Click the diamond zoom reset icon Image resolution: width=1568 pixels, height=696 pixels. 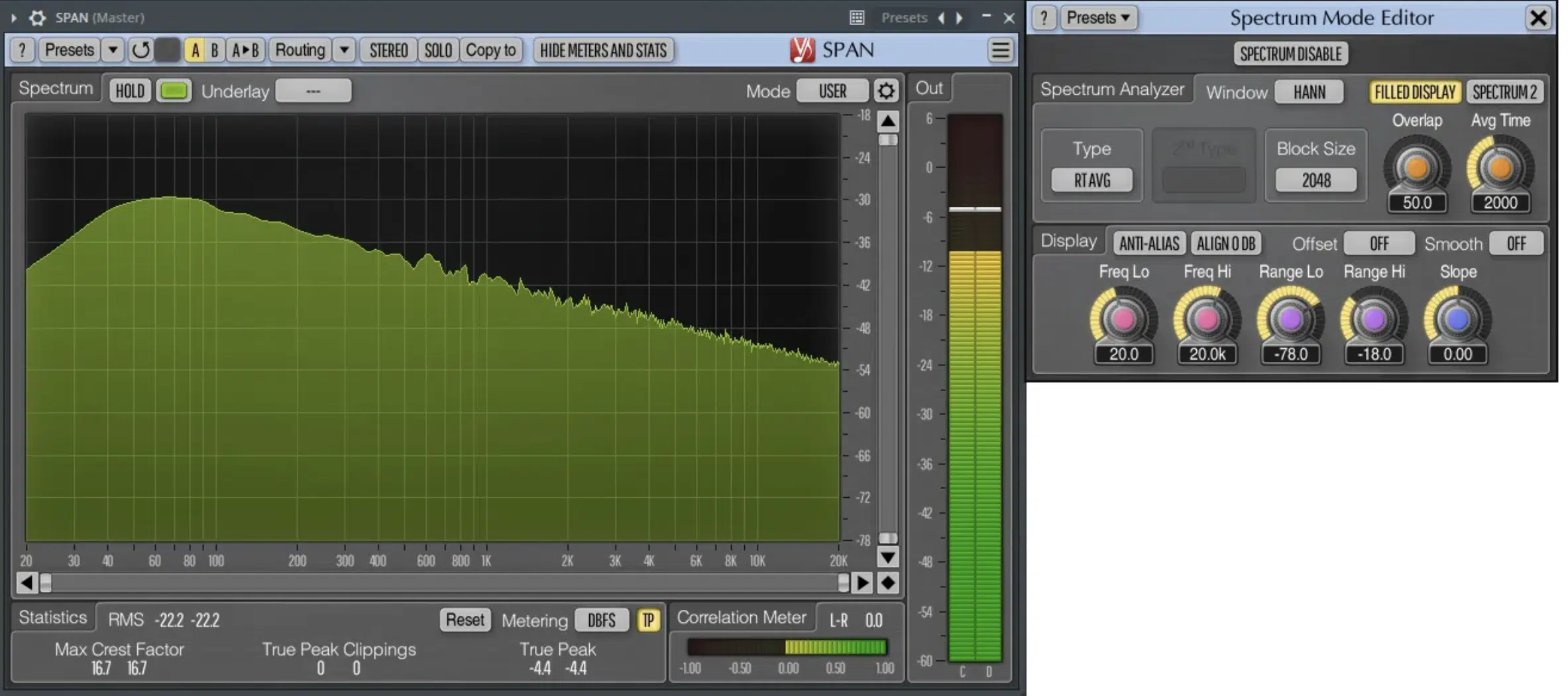click(x=888, y=583)
